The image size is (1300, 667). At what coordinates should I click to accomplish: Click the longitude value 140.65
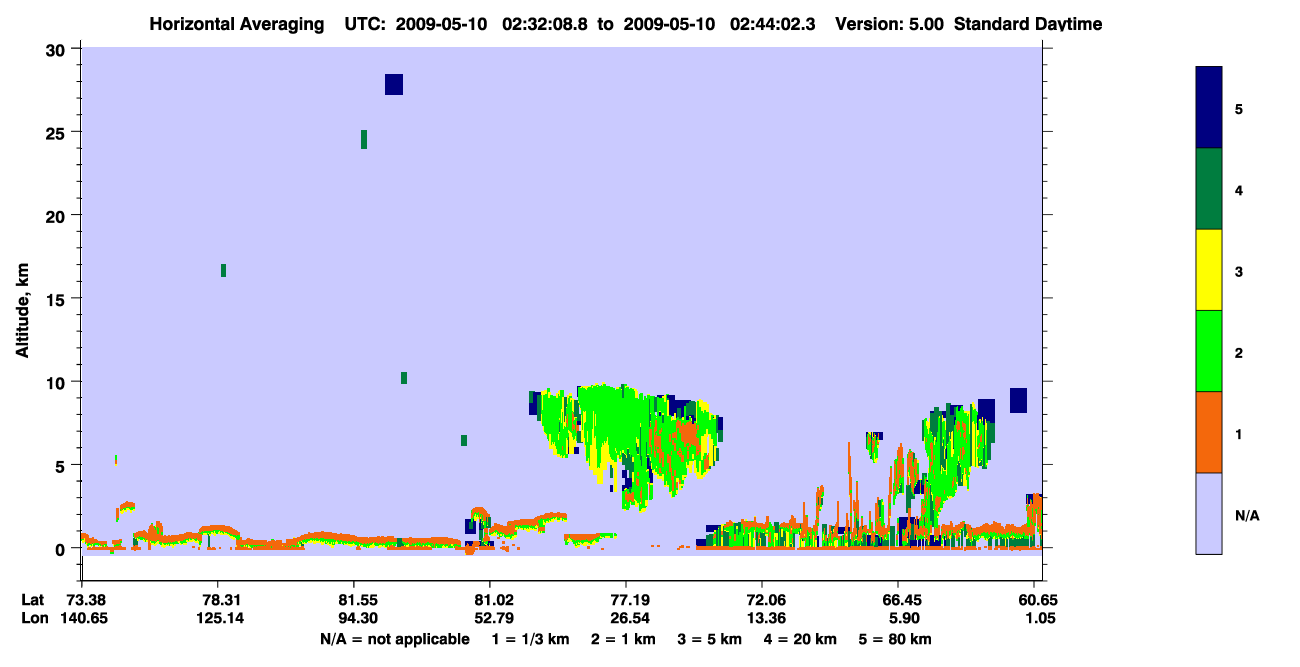(x=82, y=618)
